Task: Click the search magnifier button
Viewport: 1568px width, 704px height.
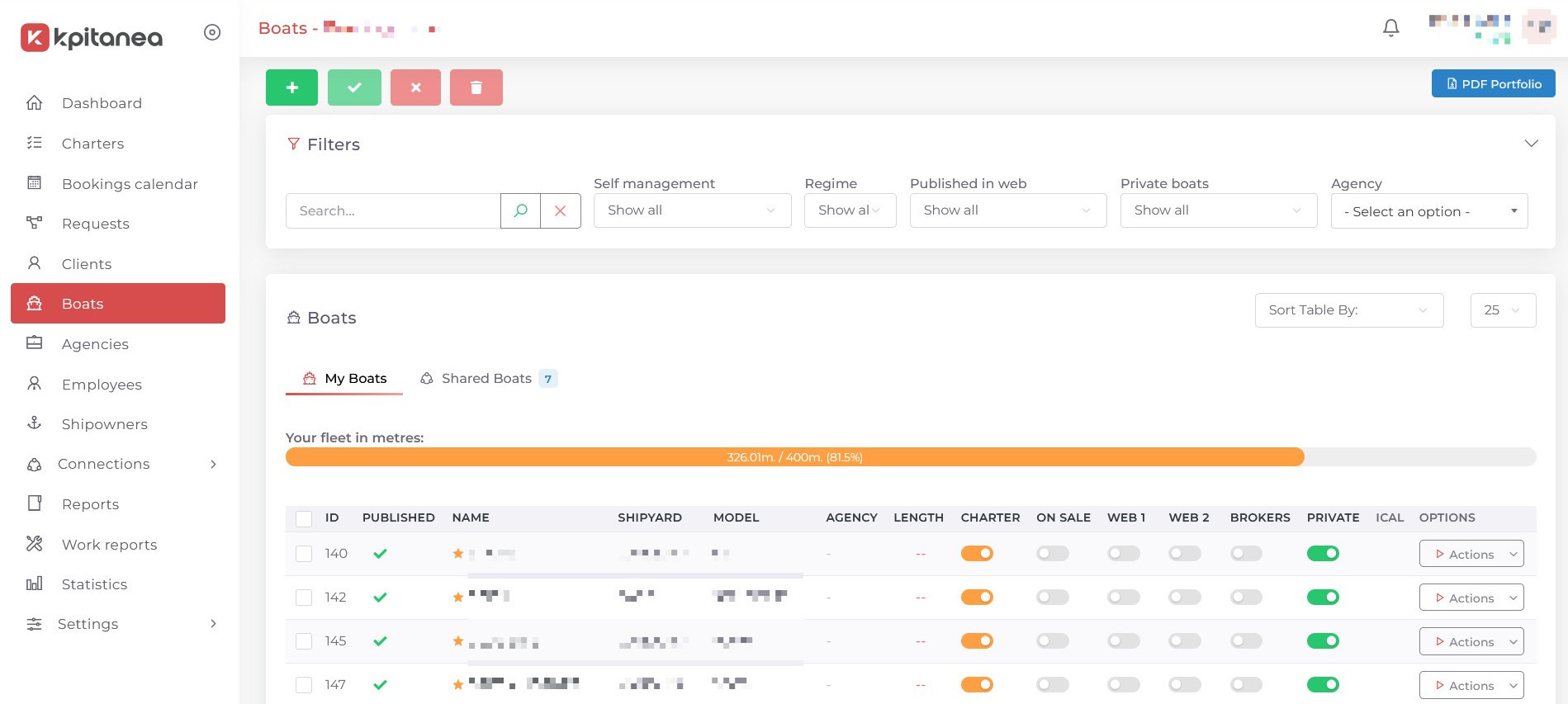Action: [520, 210]
